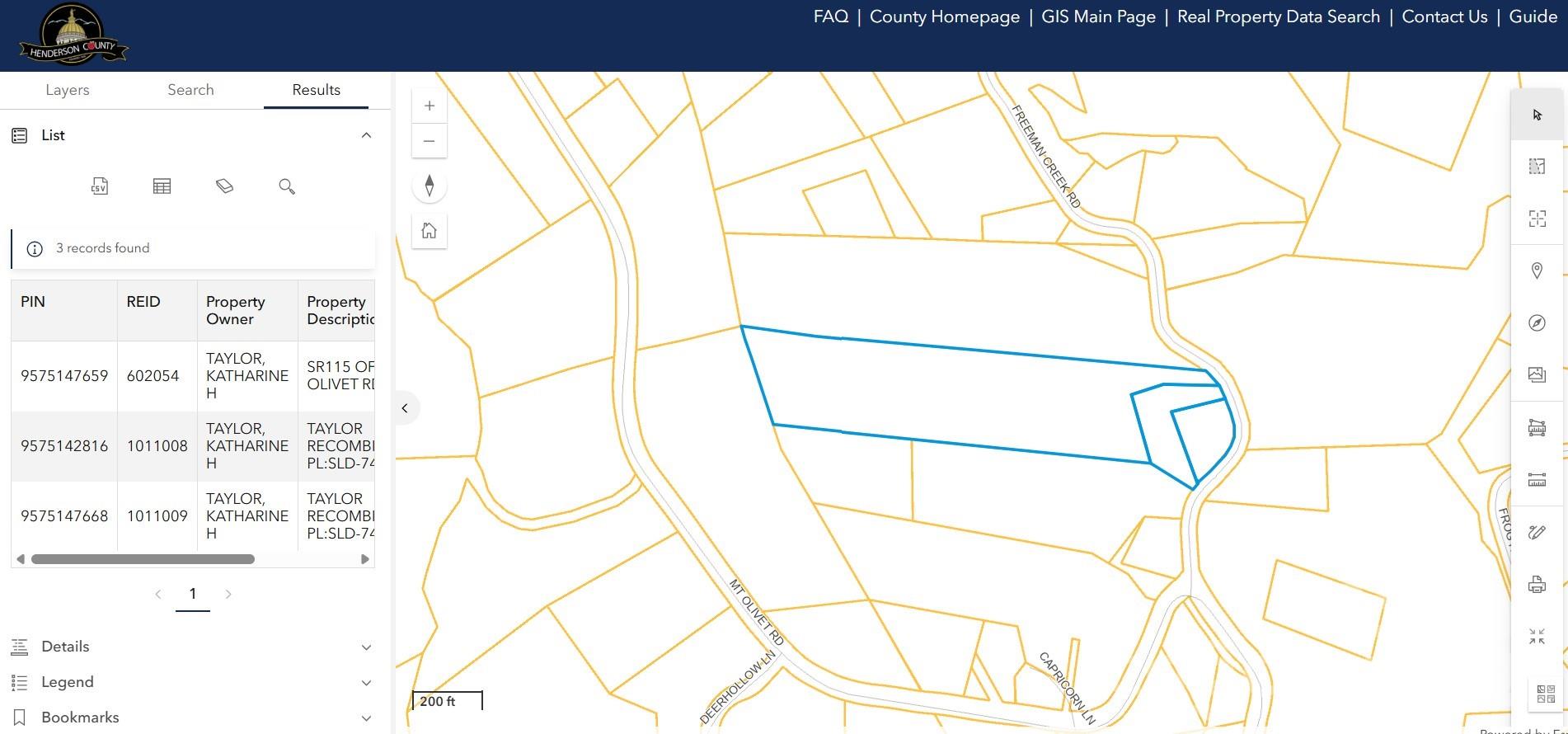Collapse the List section

click(x=366, y=135)
